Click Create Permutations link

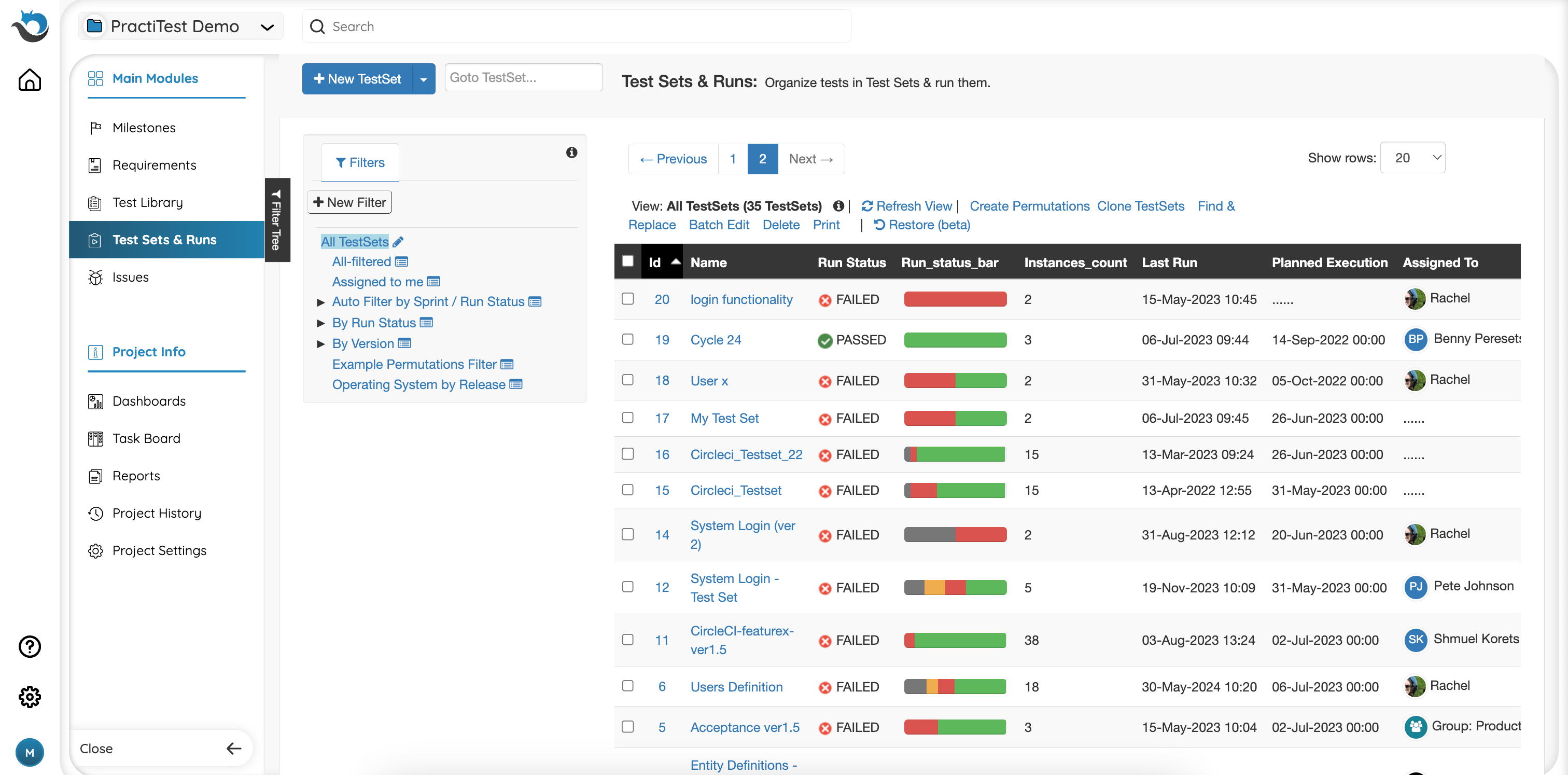[x=1029, y=206]
